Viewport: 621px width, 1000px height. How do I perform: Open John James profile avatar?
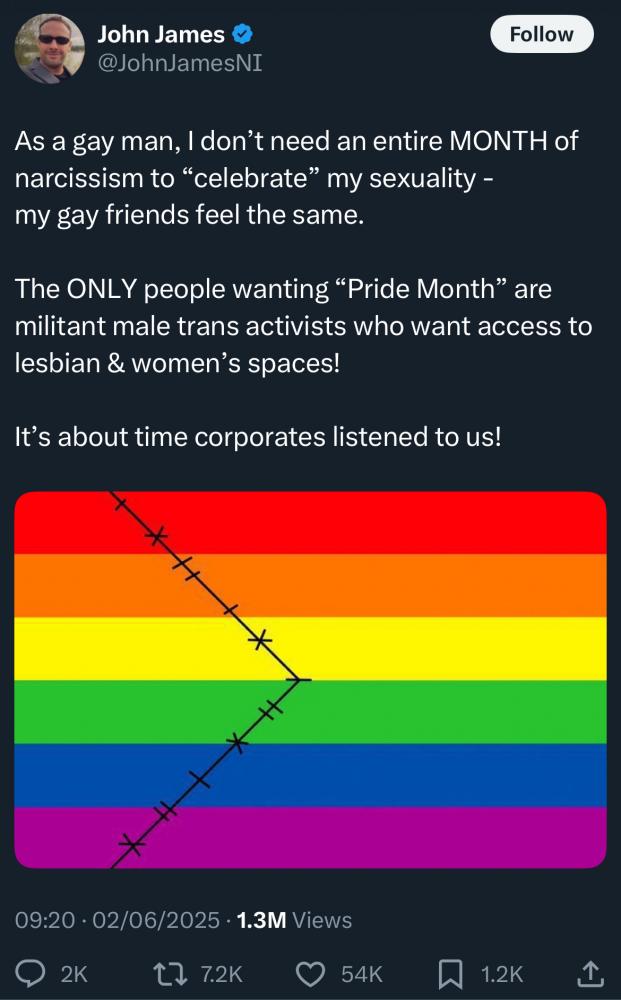point(50,48)
